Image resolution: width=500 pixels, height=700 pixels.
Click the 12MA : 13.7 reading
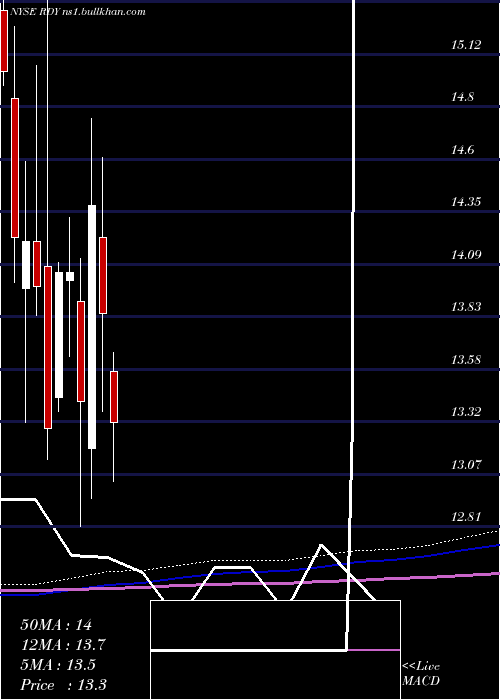tap(63, 645)
